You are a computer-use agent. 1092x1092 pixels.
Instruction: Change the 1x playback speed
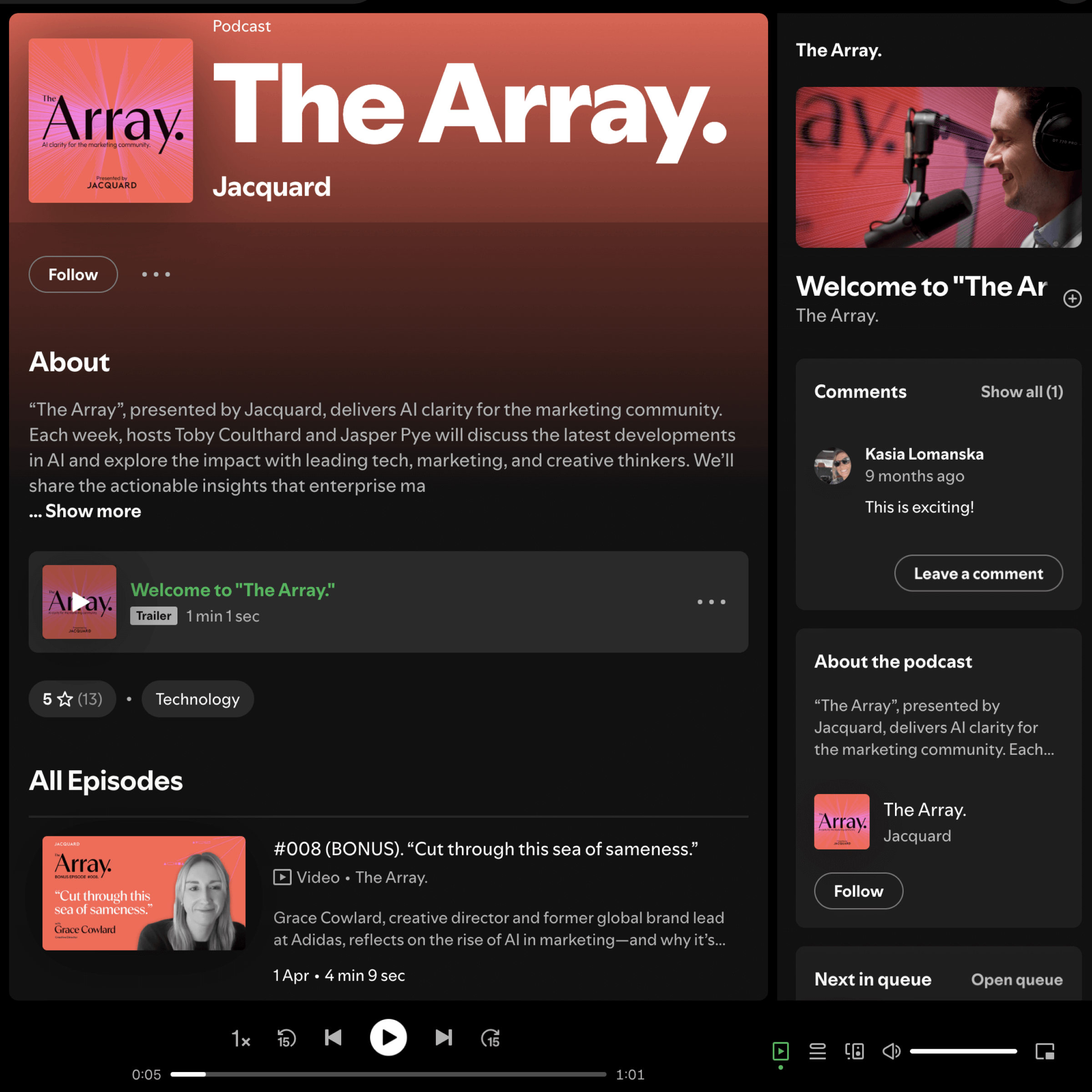pyautogui.click(x=241, y=1038)
